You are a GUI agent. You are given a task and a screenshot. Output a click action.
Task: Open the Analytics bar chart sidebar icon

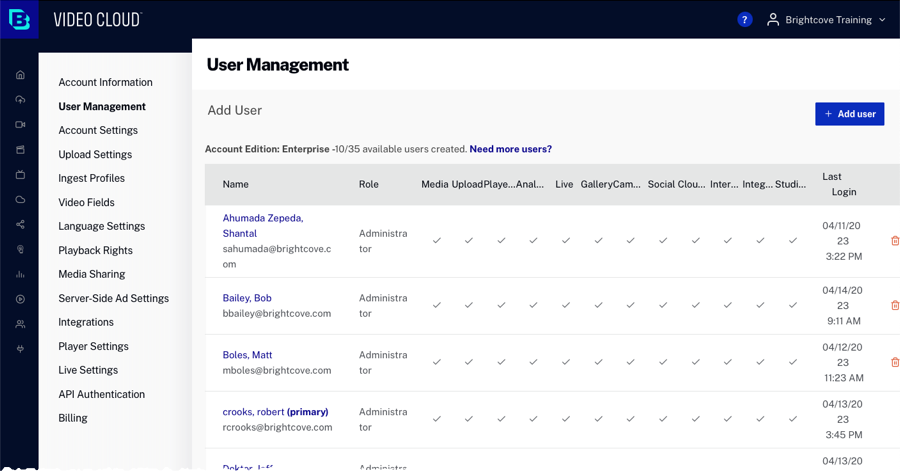point(20,274)
